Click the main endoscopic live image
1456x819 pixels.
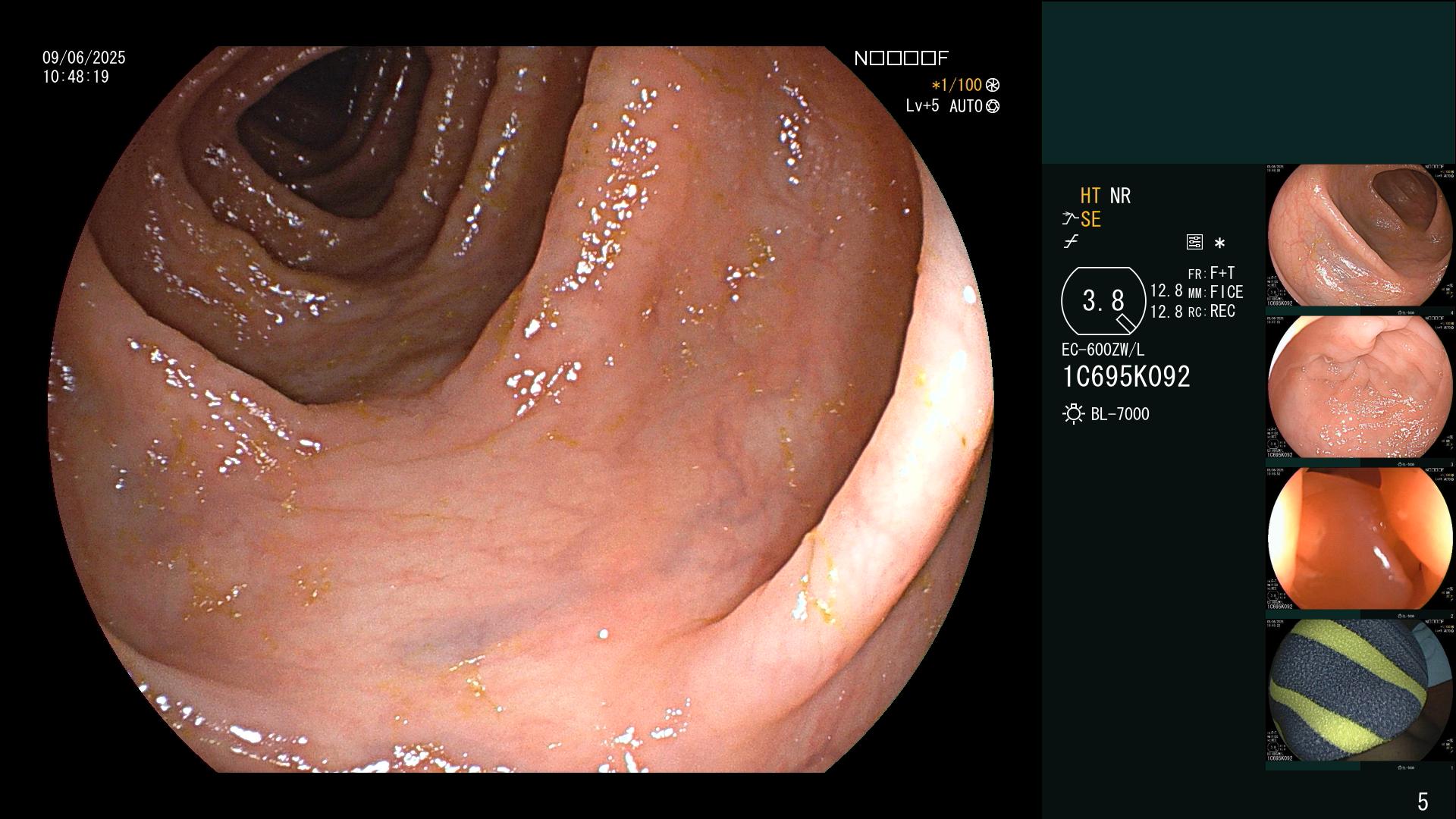[520, 409]
